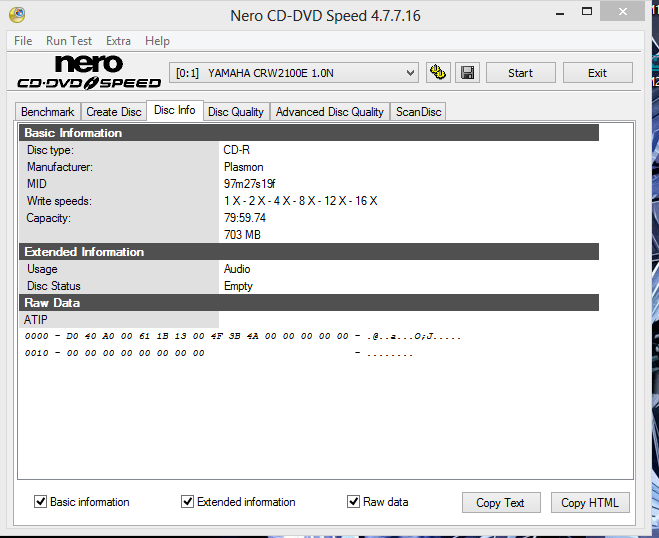Click the ATIP hex row 0000
The height and width of the screenshot is (538, 659).
(x=243, y=336)
